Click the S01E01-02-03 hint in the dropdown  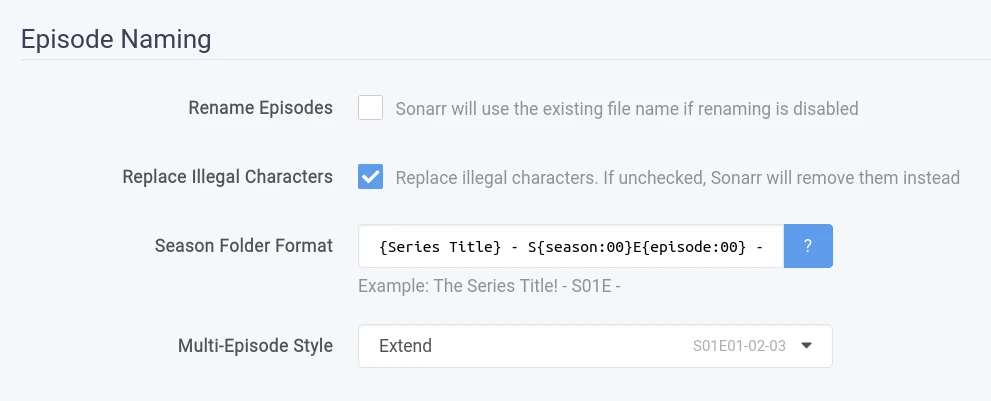(x=739, y=346)
